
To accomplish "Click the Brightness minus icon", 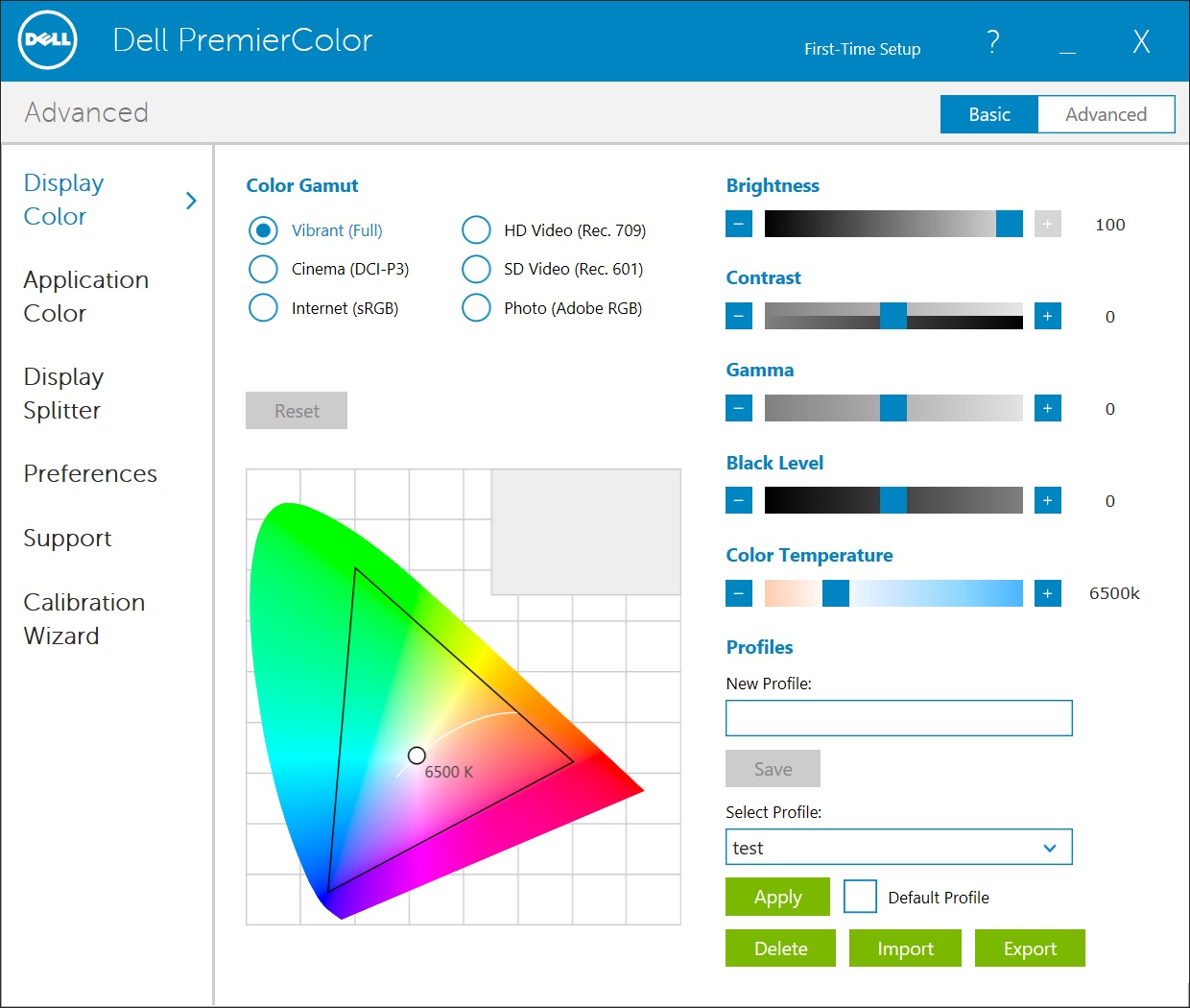I will (738, 224).
